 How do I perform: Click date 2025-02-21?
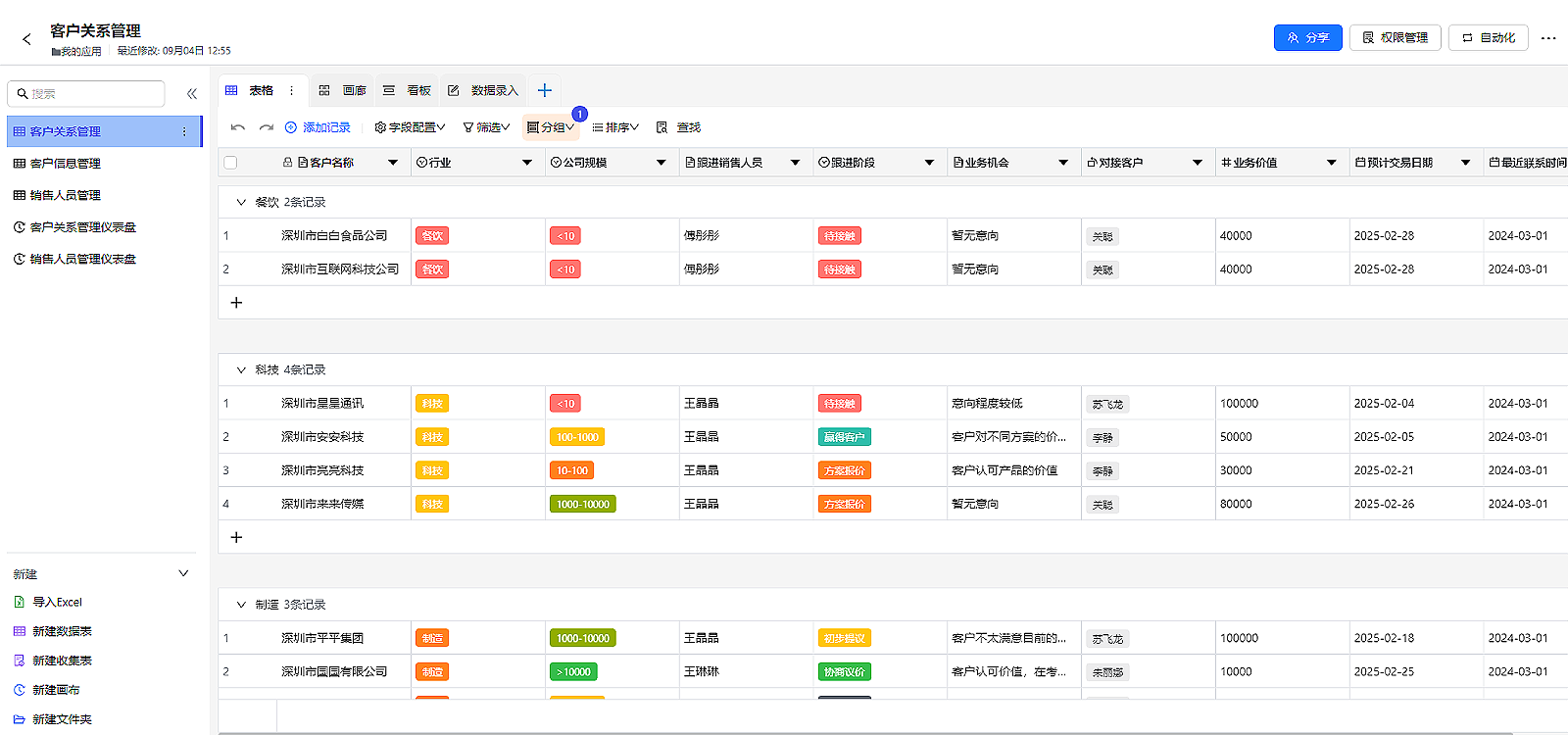(x=1384, y=470)
